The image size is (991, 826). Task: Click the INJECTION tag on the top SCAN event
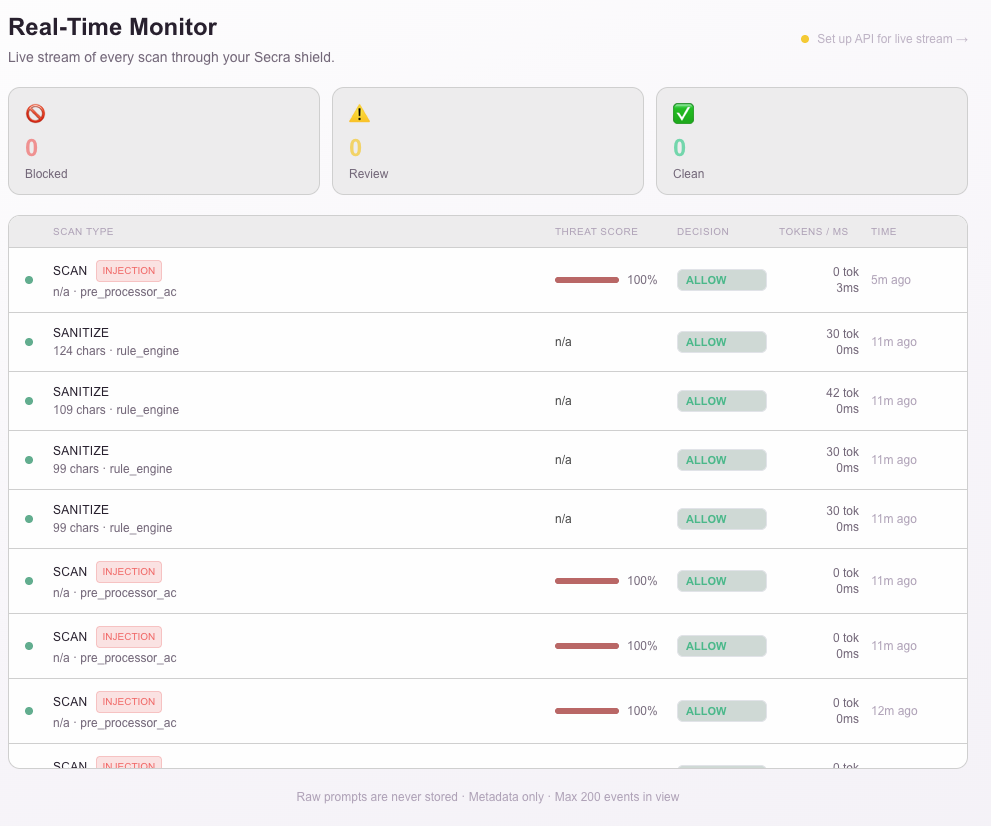128,270
